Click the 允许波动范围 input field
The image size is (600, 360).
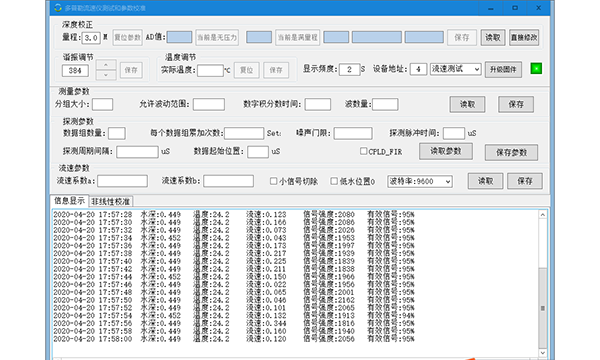(x=209, y=104)
